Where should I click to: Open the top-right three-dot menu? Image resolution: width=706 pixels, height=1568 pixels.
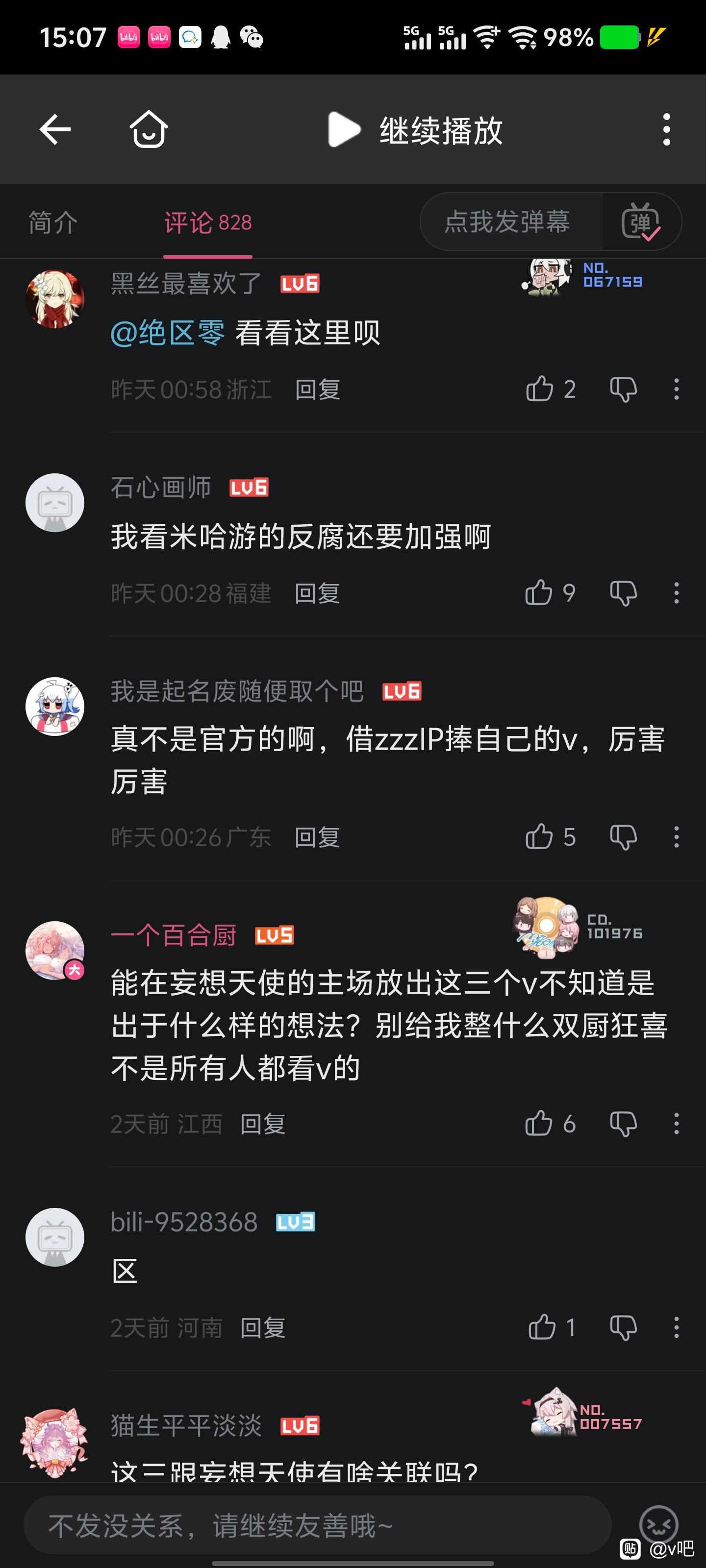click(x=666, y=130)
